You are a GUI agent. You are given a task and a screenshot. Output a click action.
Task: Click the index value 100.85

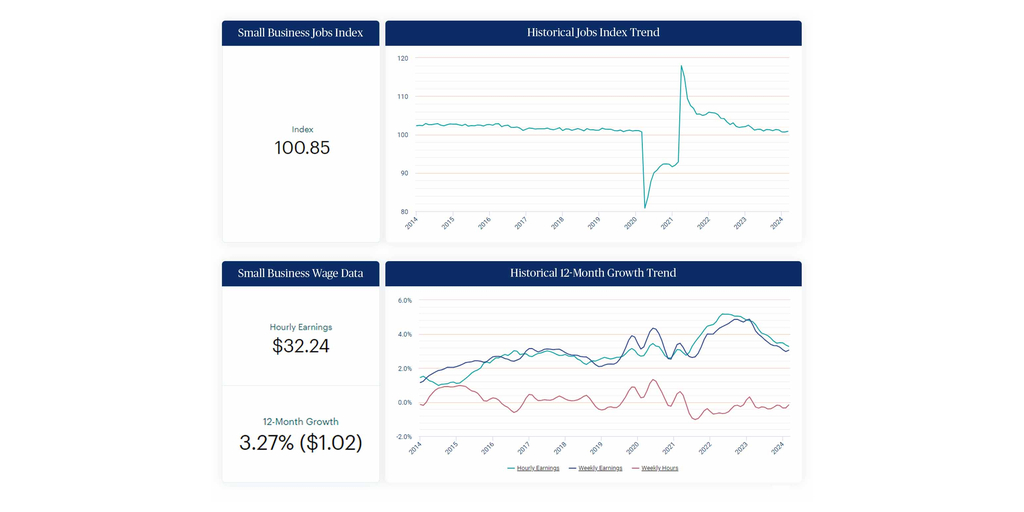coord(302,148)
